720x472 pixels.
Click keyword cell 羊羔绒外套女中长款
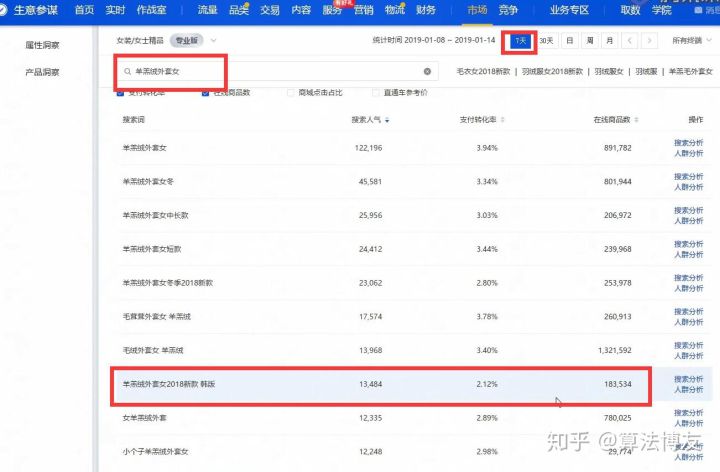(155, 215)
